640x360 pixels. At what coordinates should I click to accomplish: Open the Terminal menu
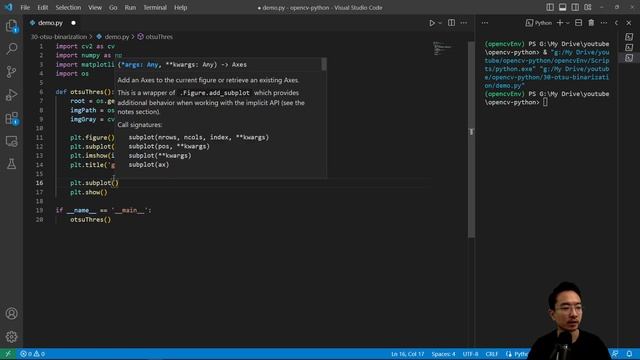click(x=155, y=7)
